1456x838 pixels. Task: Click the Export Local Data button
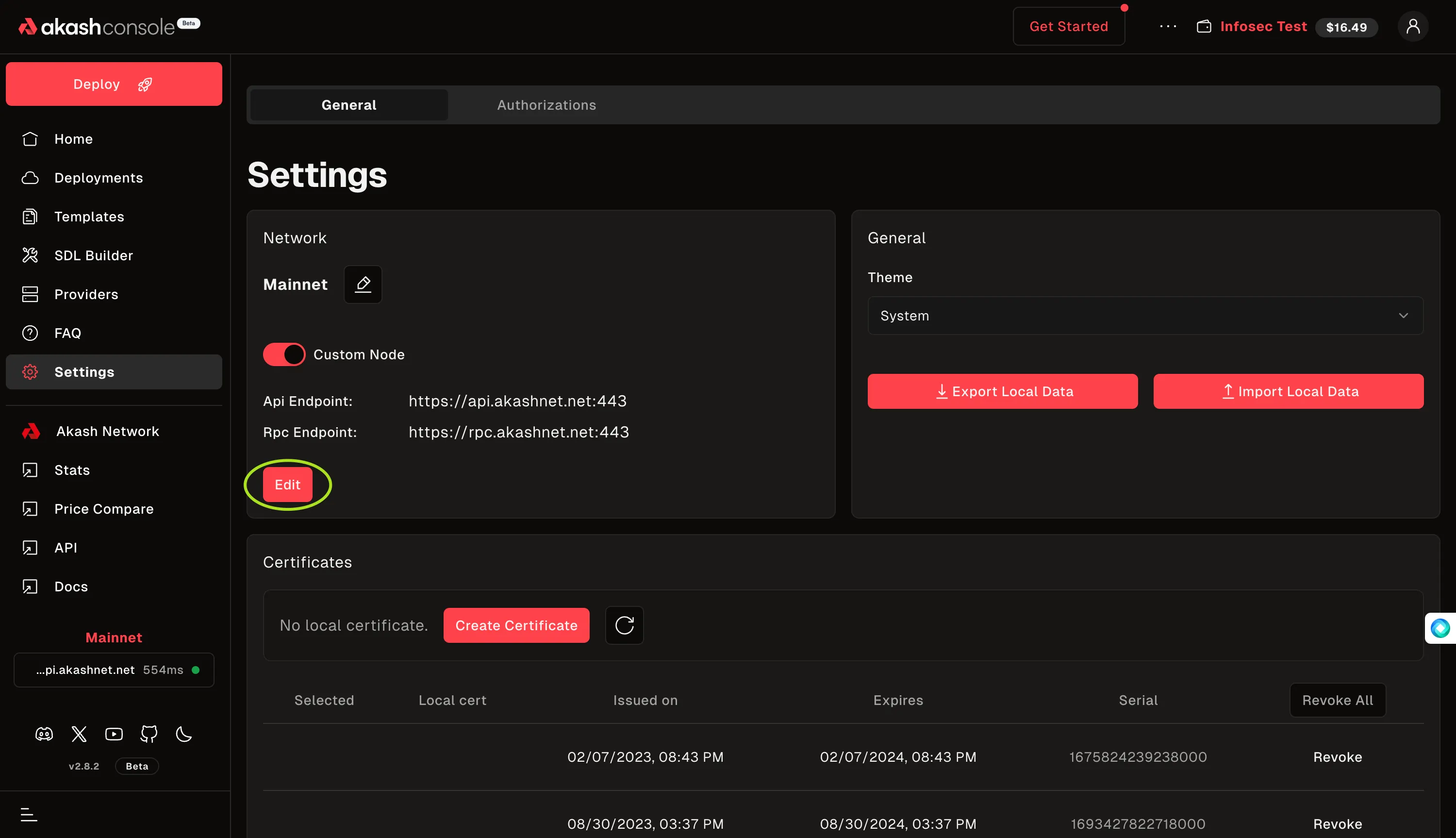click(x=1002, y=391)
